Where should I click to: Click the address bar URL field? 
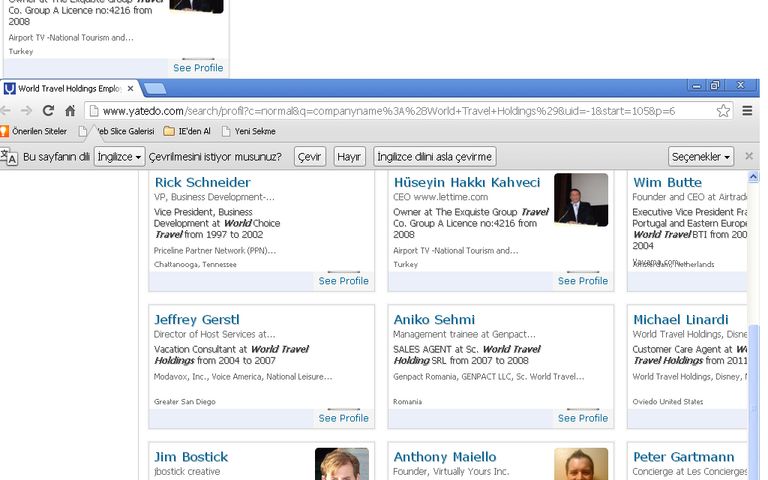tap(409, 111)
